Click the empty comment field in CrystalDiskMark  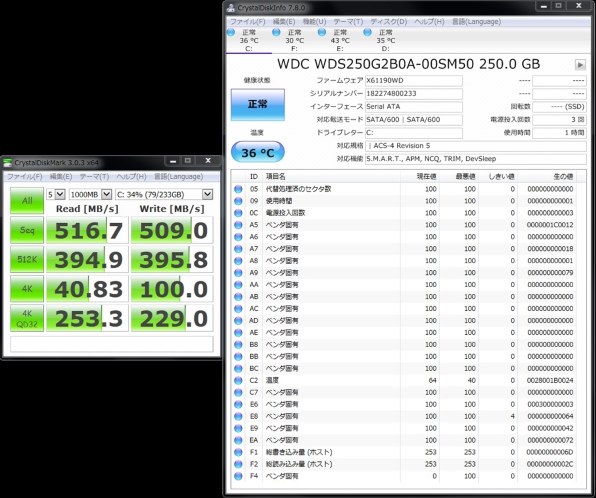tap(112, 344)
